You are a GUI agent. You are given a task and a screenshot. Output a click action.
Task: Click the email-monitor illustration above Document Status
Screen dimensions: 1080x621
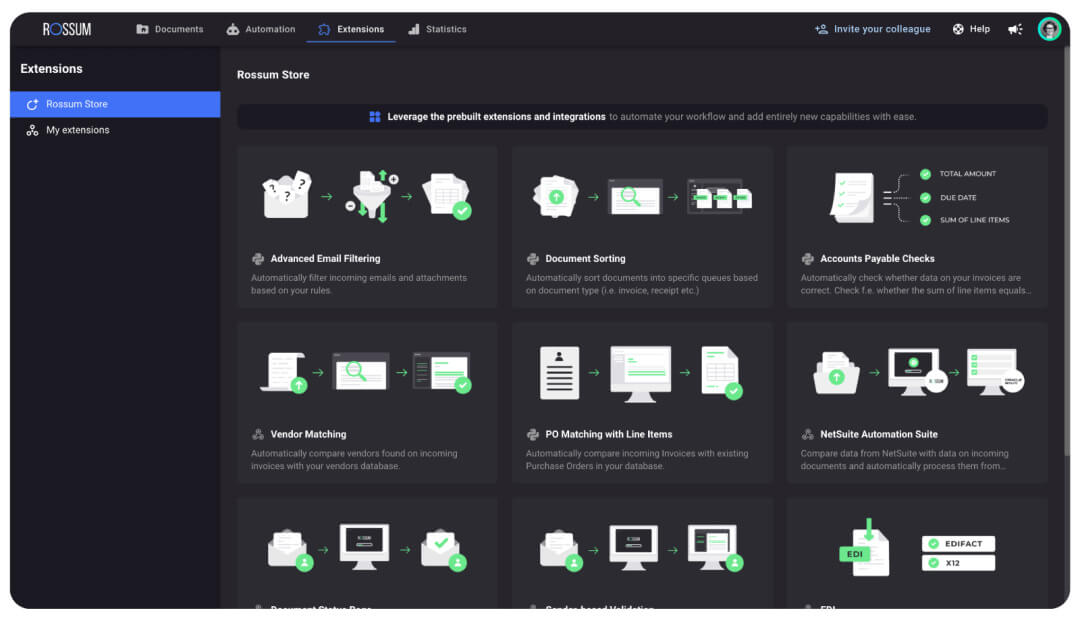pyautogui.click(x=367, y=549)
